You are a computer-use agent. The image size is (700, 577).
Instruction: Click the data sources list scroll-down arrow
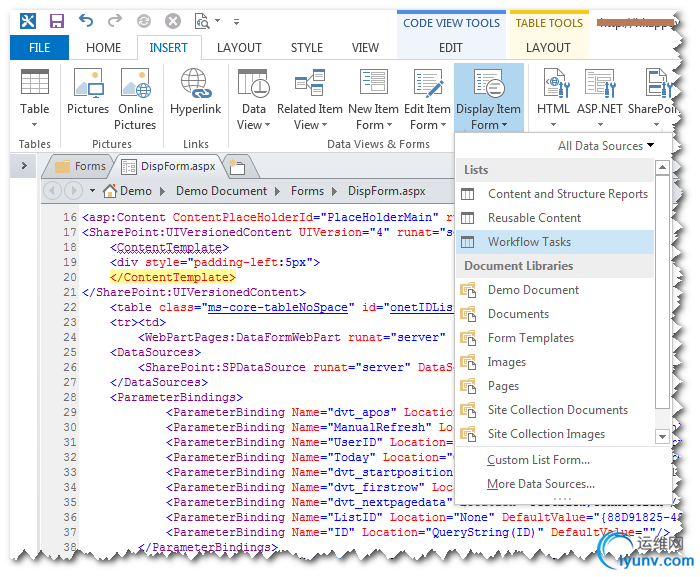[662, 436]
